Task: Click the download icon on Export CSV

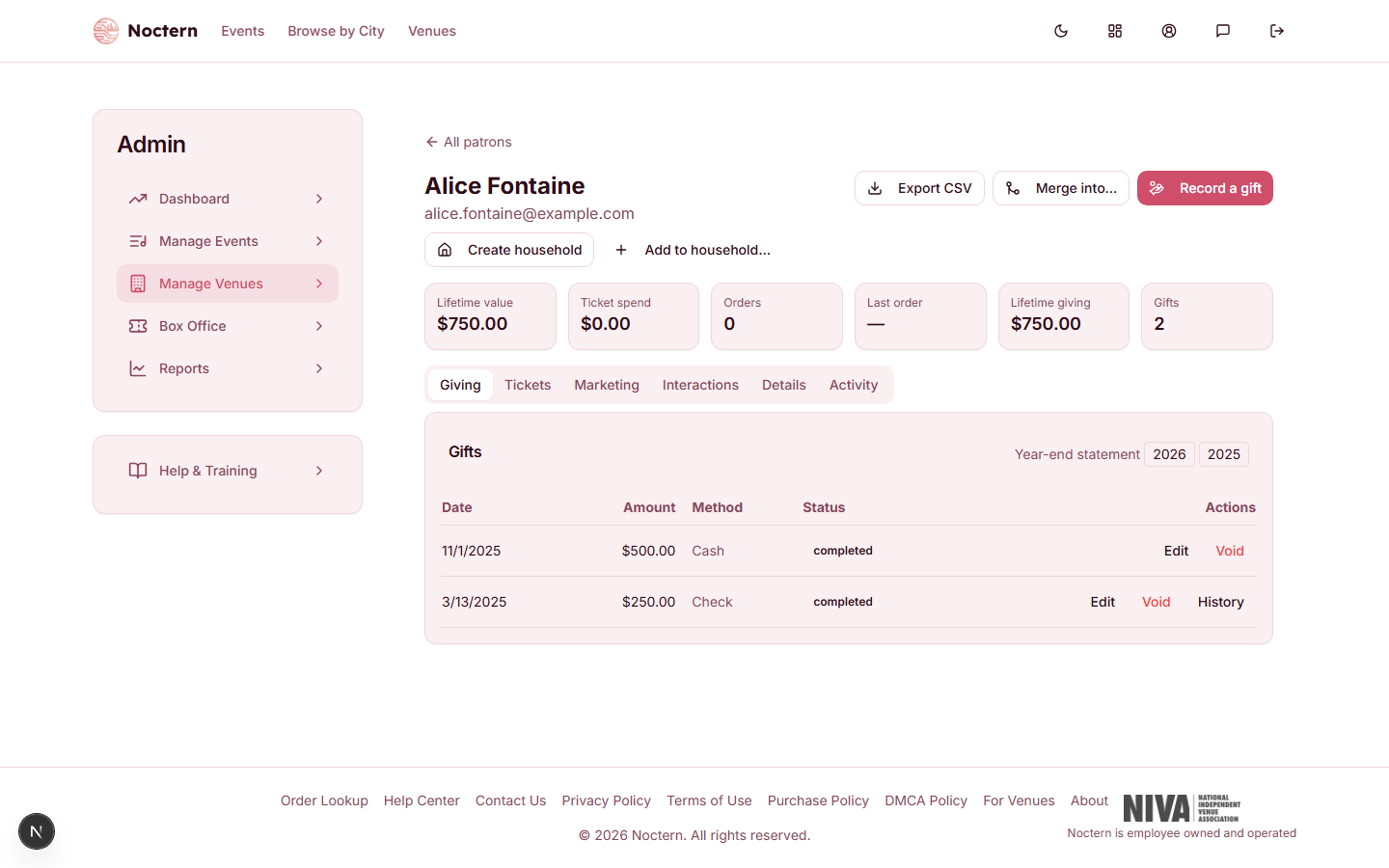Action: click(x=875, y=188)
